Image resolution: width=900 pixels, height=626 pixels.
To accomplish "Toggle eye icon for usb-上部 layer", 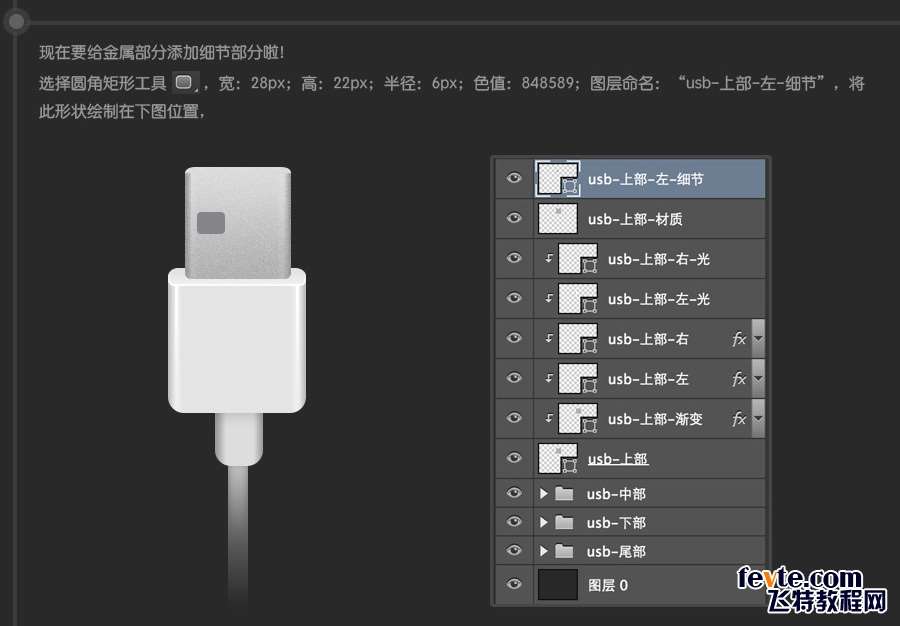I will click(x=514, y=458).
